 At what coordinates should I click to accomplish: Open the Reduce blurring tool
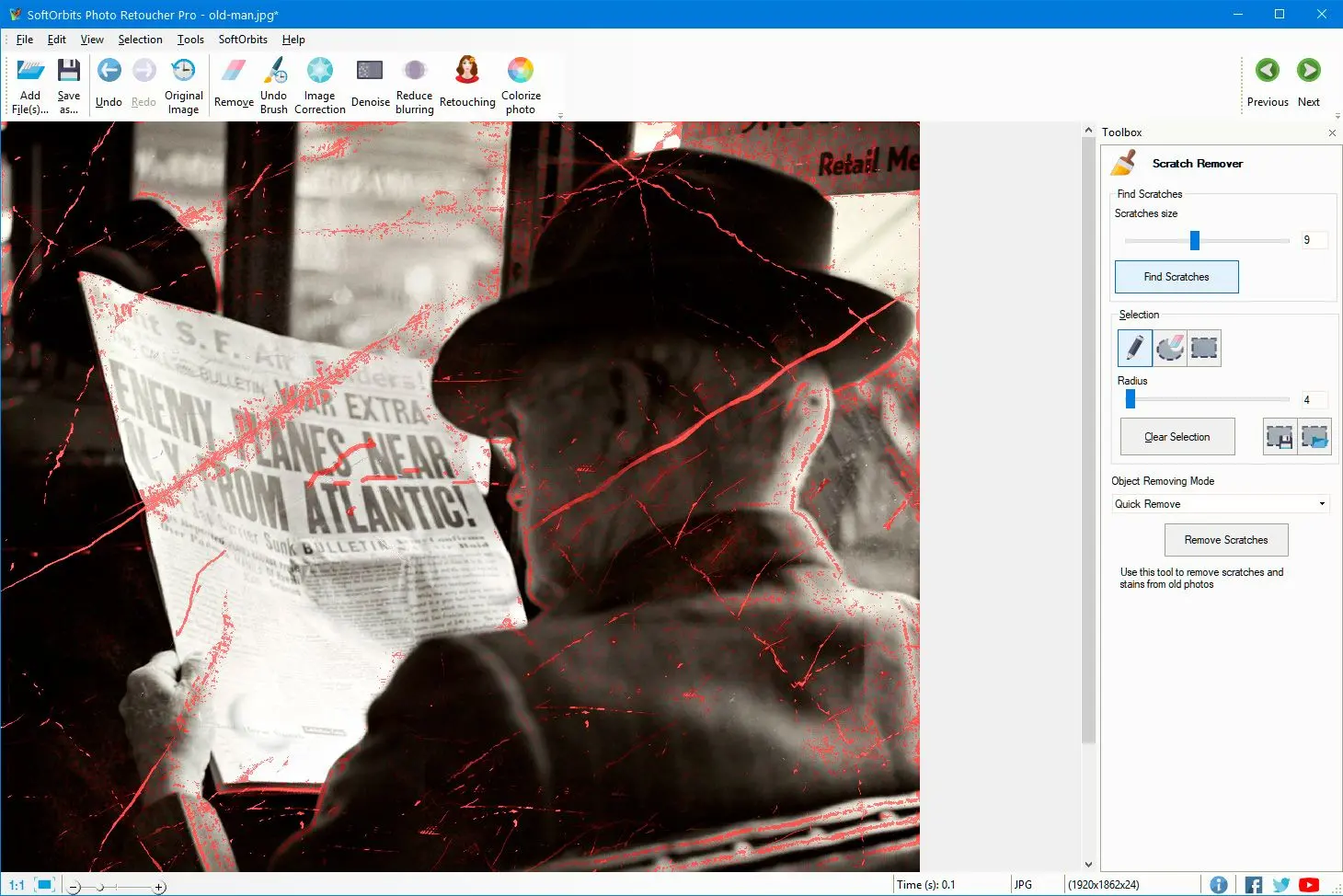click(415, 72)
